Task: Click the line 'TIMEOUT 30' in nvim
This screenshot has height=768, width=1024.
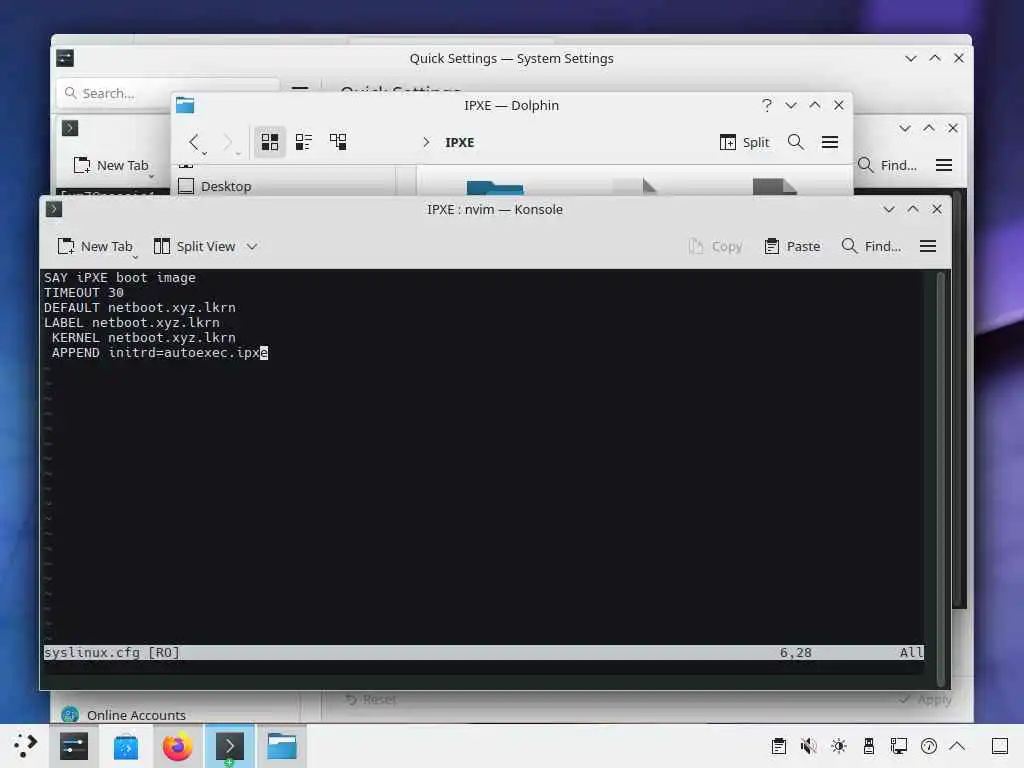Action: coord(84,293)
